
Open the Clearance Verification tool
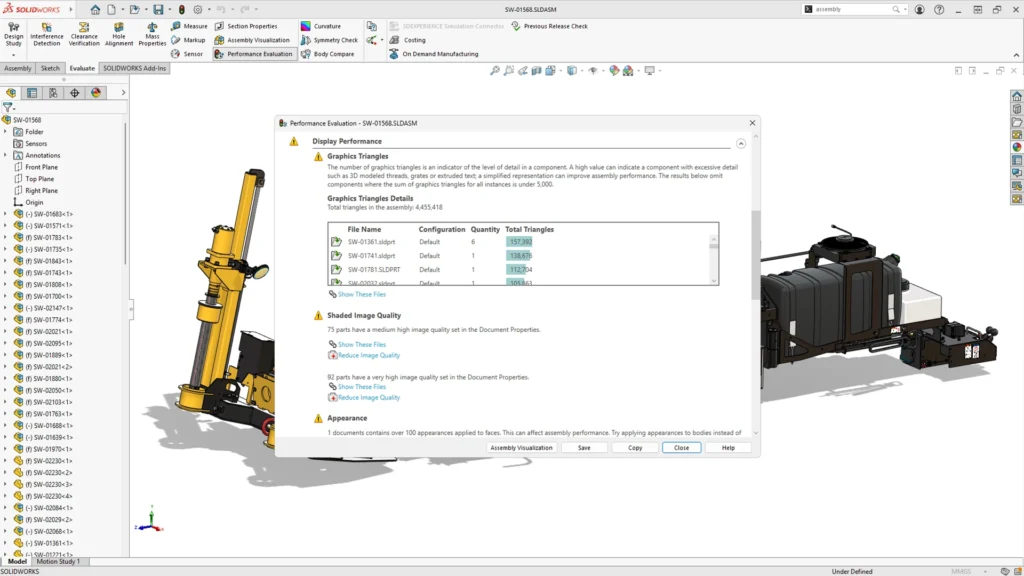coord(84,34)
